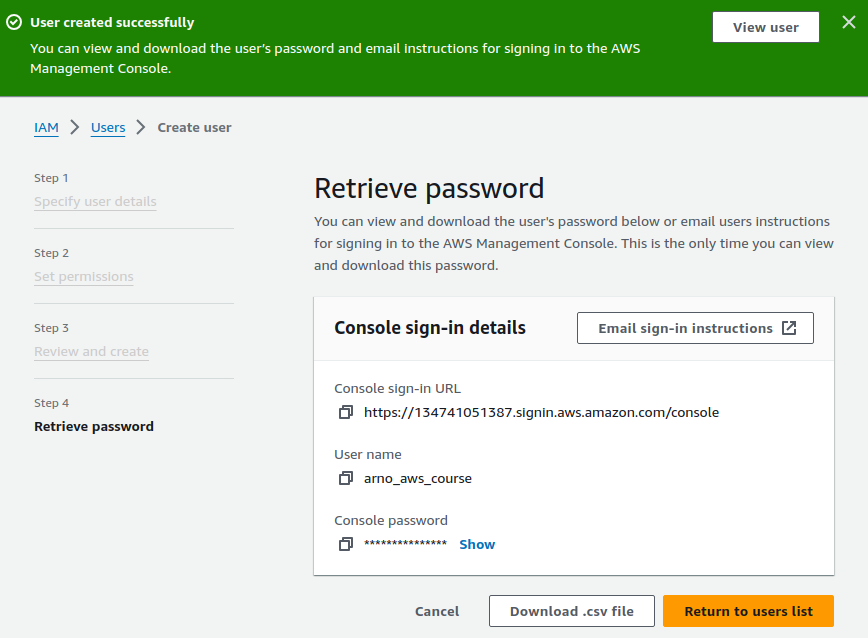
Task: Show the hidden console password
Action: coord(477,544)
